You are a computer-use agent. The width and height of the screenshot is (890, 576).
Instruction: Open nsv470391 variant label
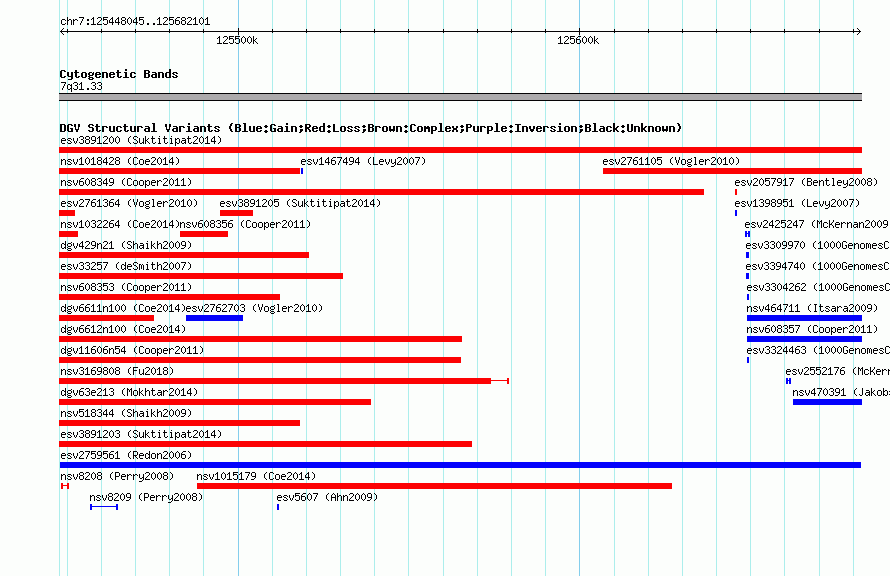click(841, 392)
